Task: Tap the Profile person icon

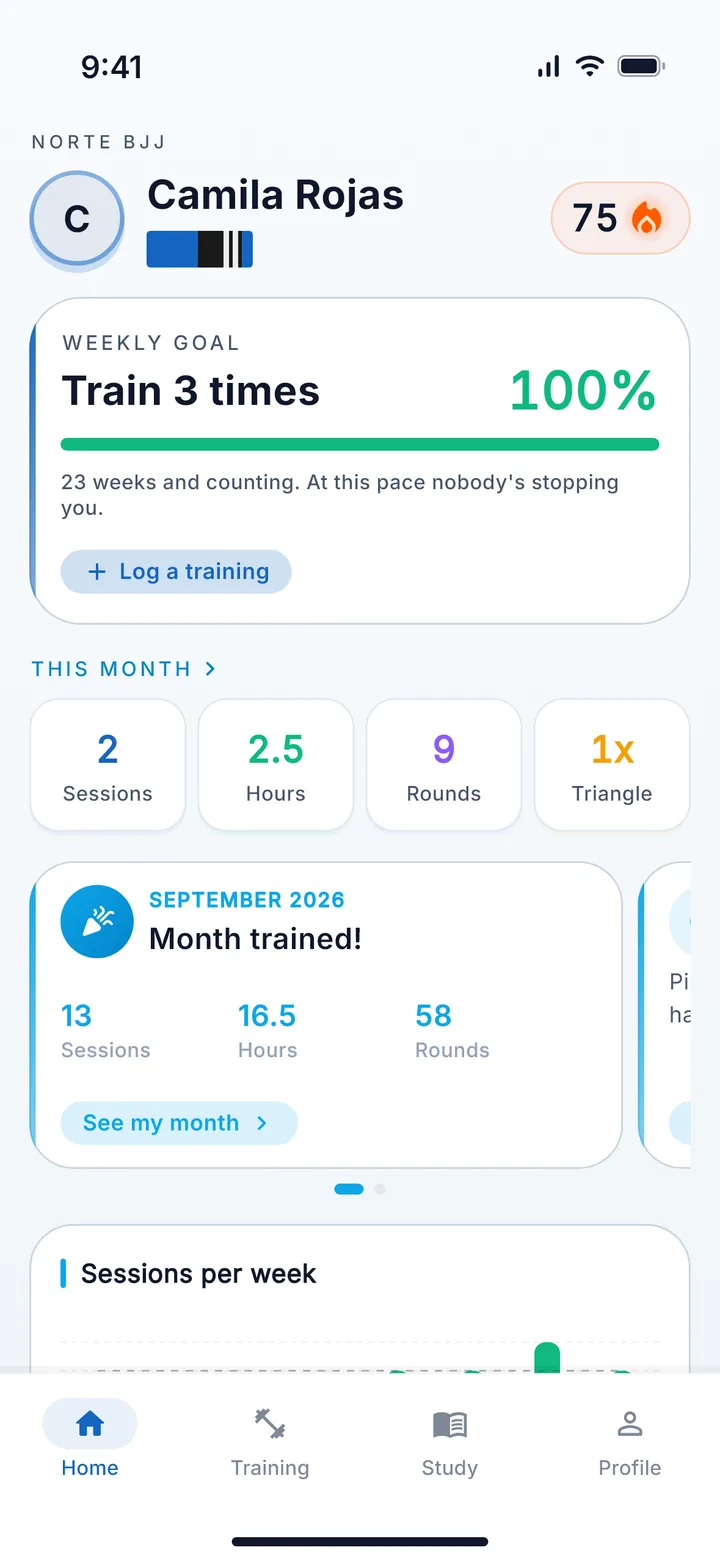Action: click(x=630, y=1423)
